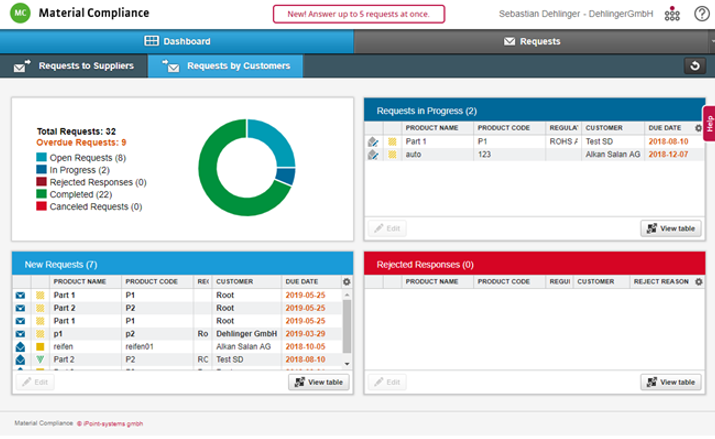Select due date 2018-12-07 cell
Screen dimensions: 715x439
[668, 155]
